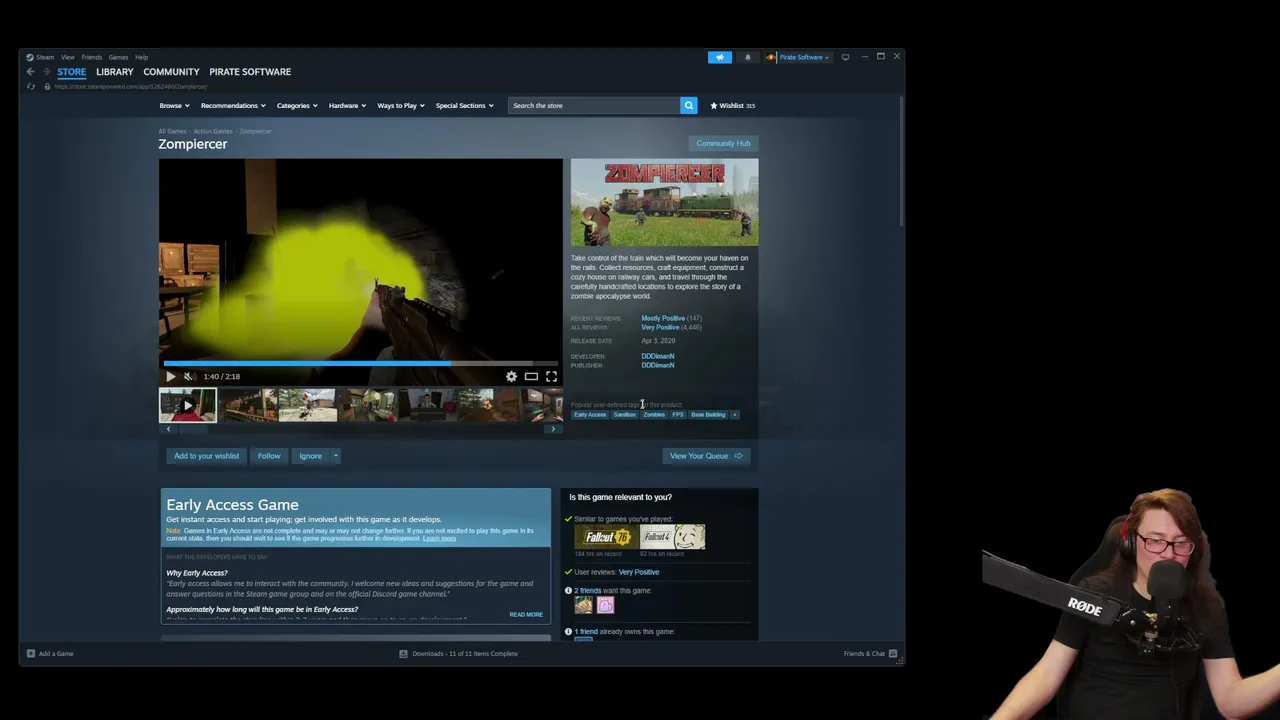Select the first trailer thumbnail

coord(188,405)
